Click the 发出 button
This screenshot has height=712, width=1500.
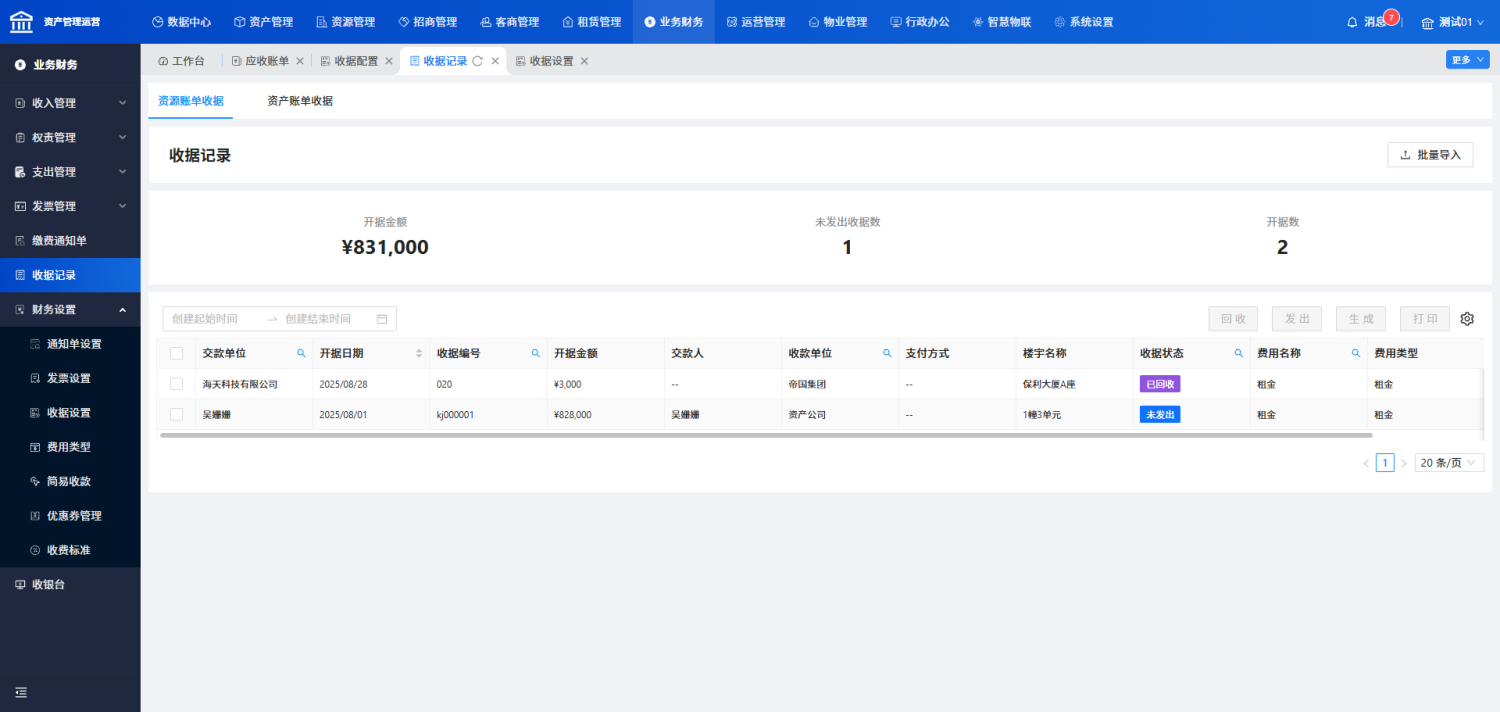click(x=1297, y=319)
